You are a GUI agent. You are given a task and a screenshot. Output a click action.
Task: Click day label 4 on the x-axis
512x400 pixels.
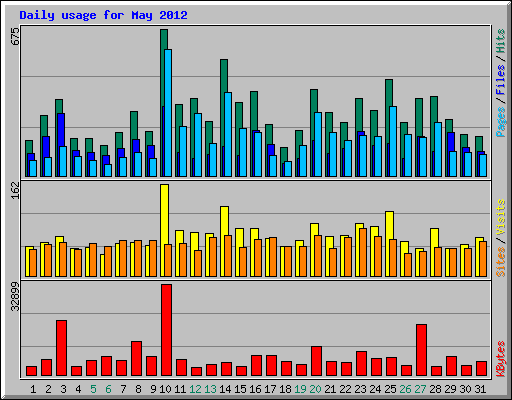coord(78,389)
